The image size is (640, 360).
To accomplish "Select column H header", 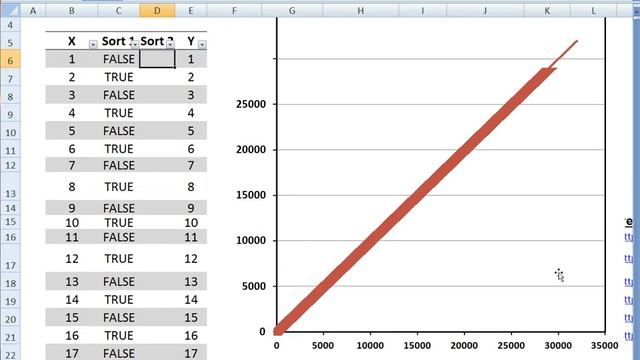I will coord(360,11).
